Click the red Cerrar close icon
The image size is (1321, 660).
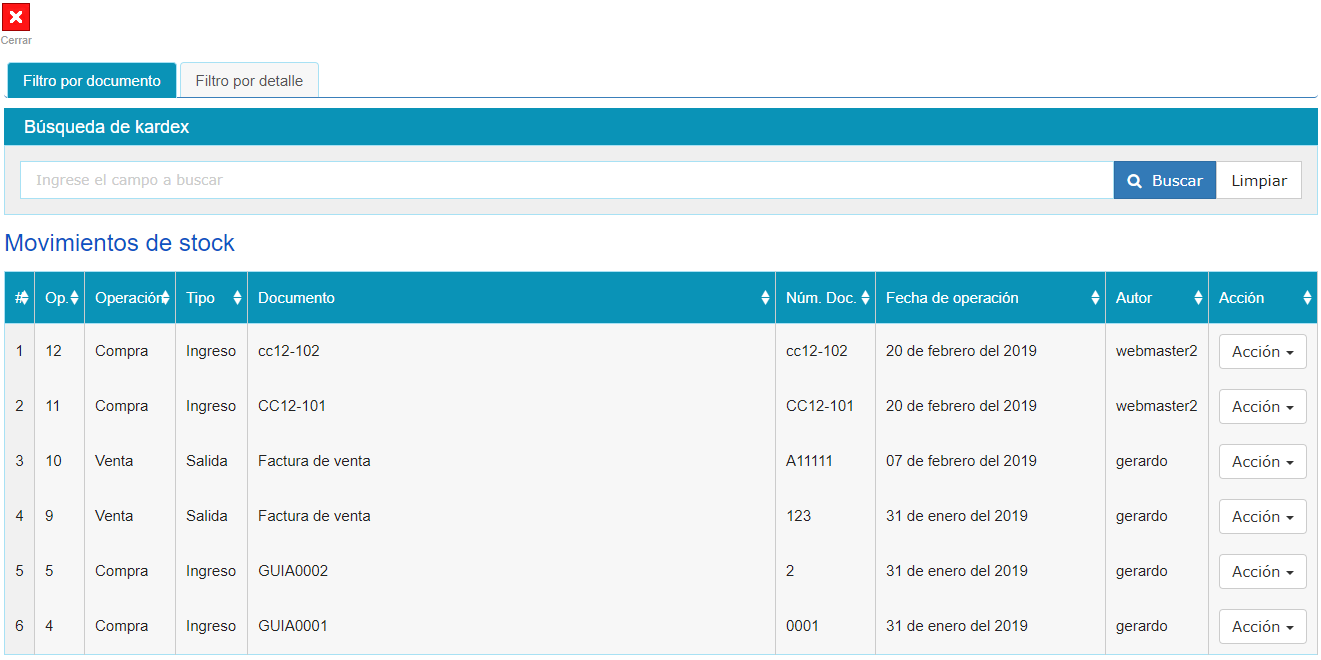[16, 17]
